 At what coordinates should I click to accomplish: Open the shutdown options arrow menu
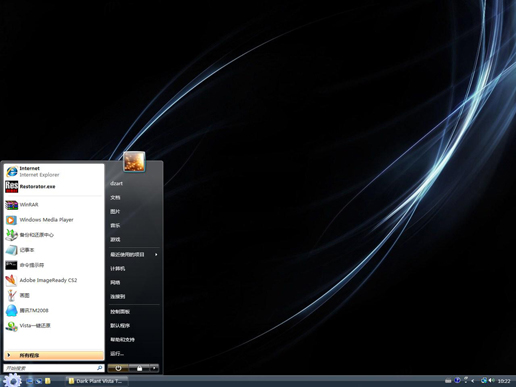tap(154, 368)
